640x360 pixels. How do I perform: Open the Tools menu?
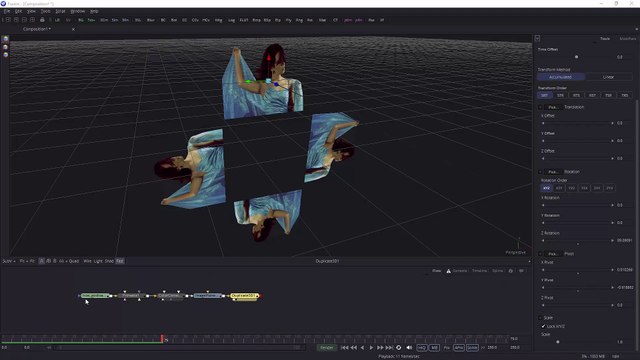tap(45, 11)
